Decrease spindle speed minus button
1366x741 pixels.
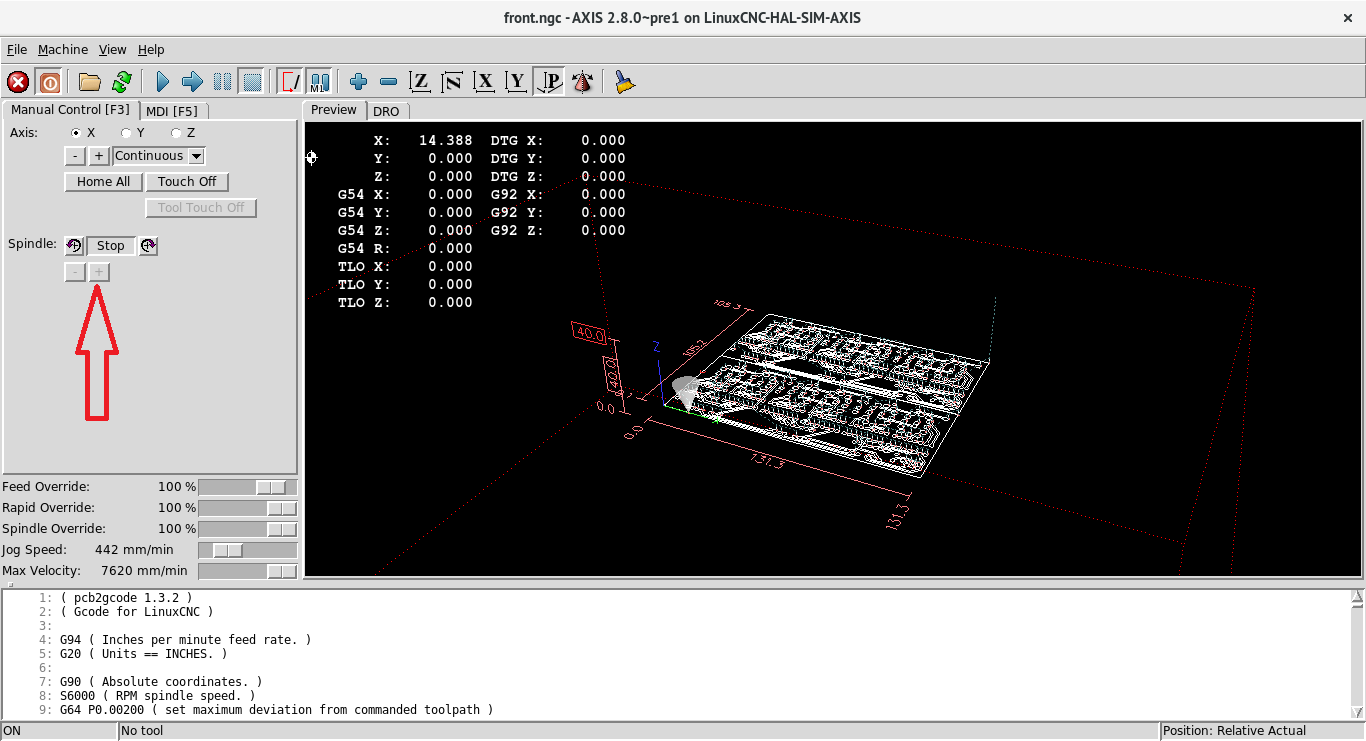(75, 272)
